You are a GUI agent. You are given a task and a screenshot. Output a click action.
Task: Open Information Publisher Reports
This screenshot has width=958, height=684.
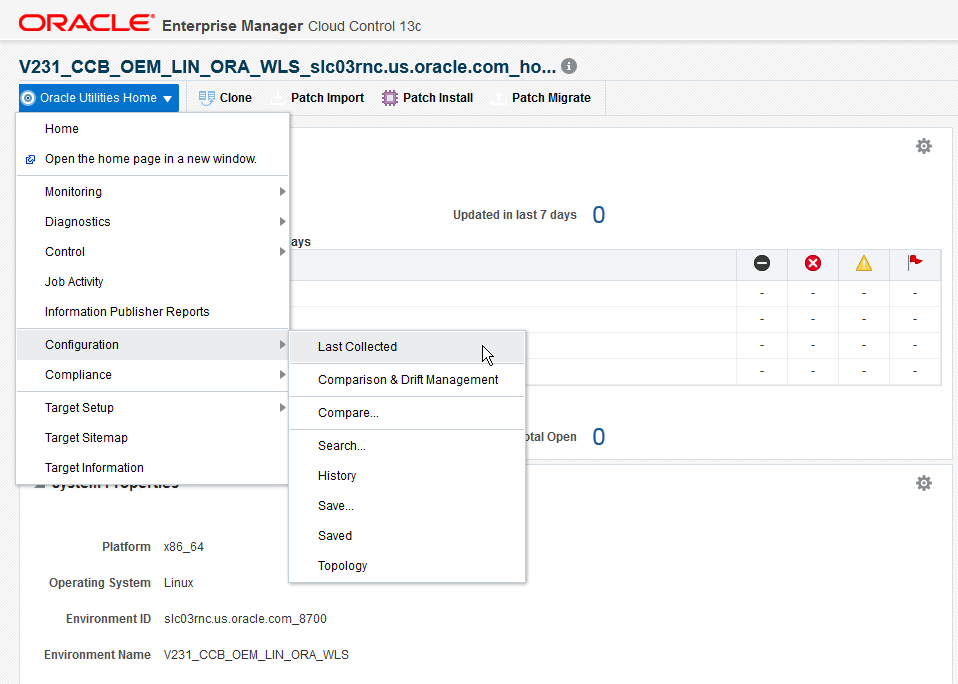(x=153, y=311)
